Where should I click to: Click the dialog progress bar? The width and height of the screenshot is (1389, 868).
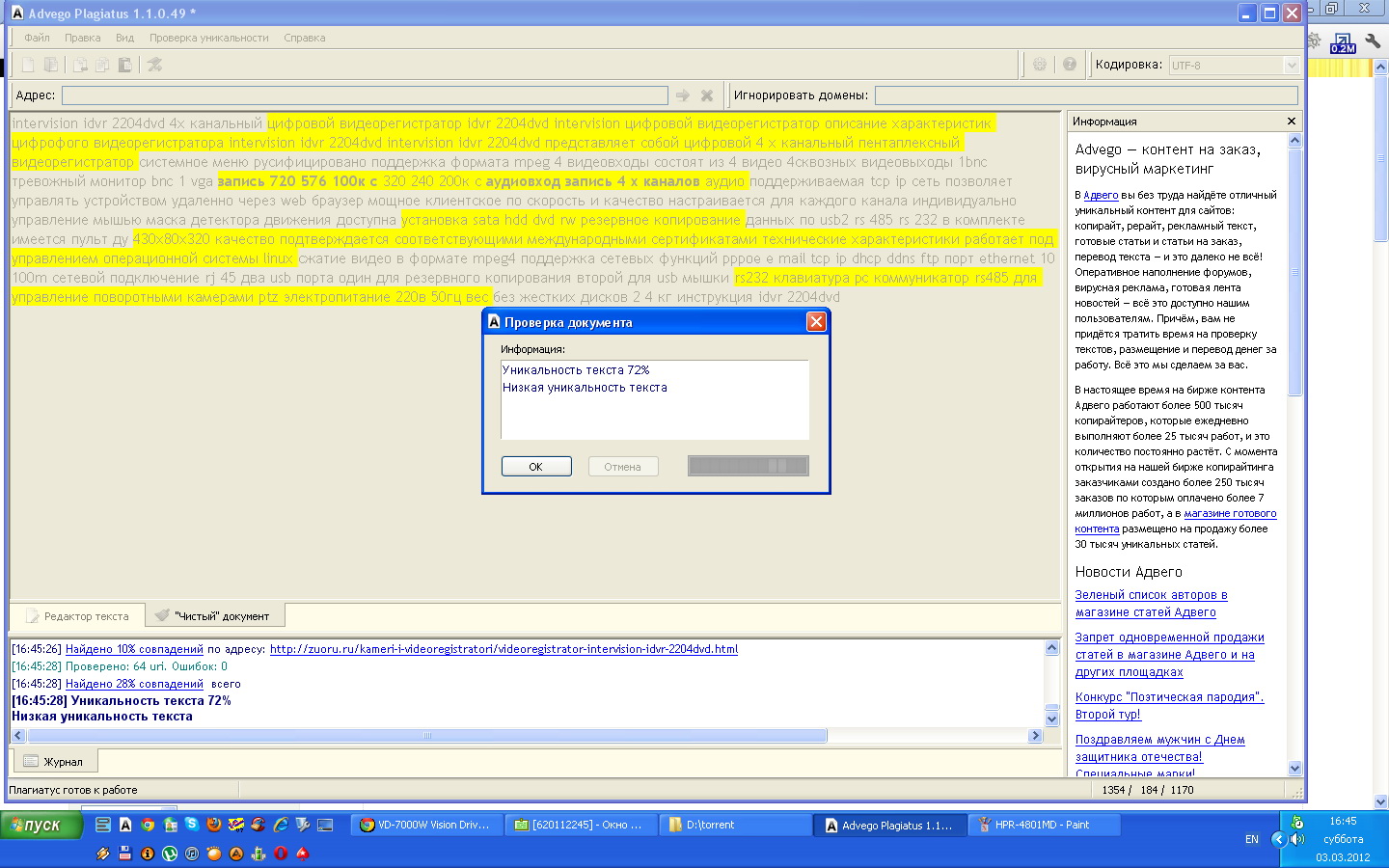(x=748, y=467)
